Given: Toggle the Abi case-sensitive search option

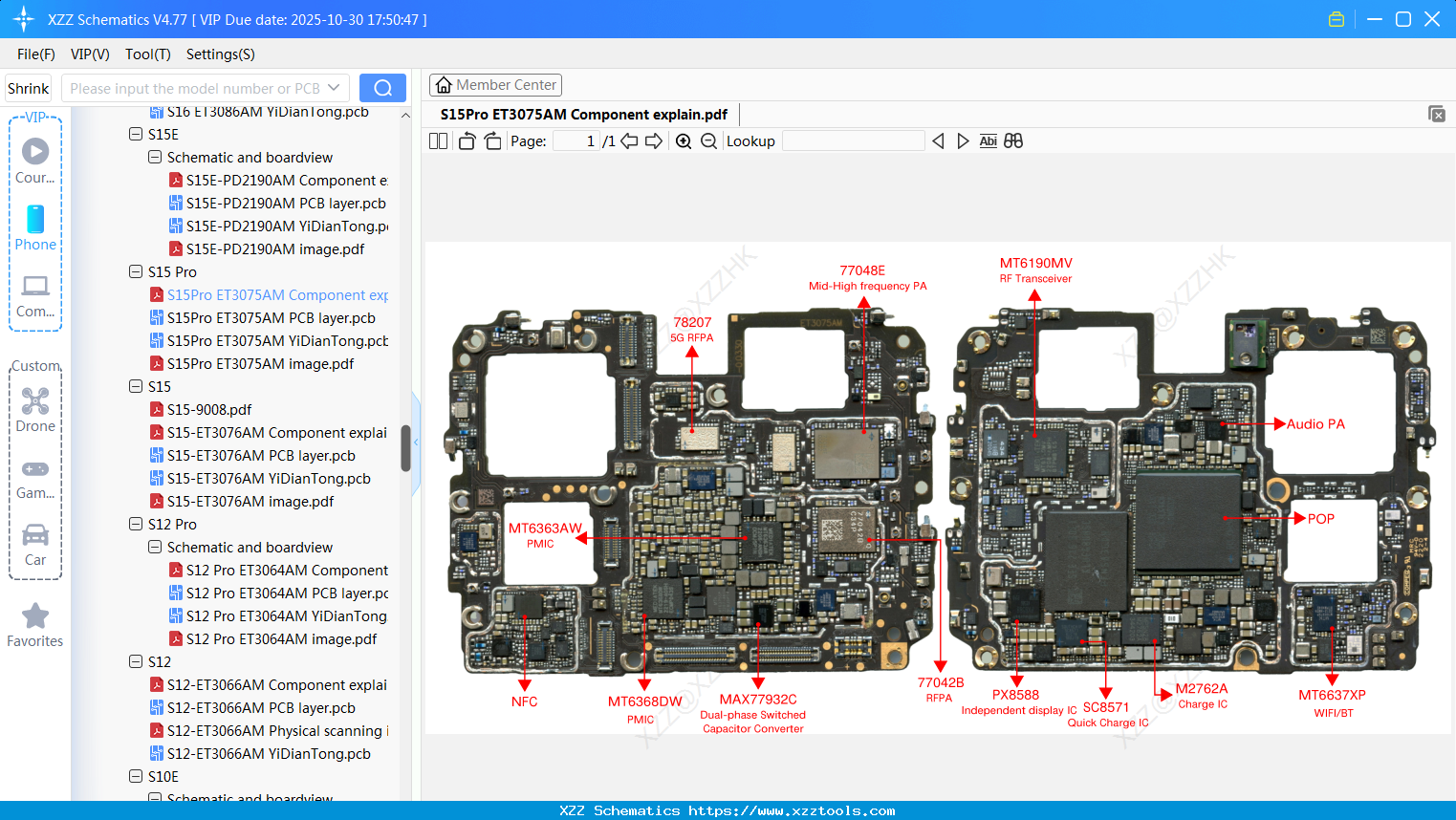Looking at the screenshot, I should point(988,140).
